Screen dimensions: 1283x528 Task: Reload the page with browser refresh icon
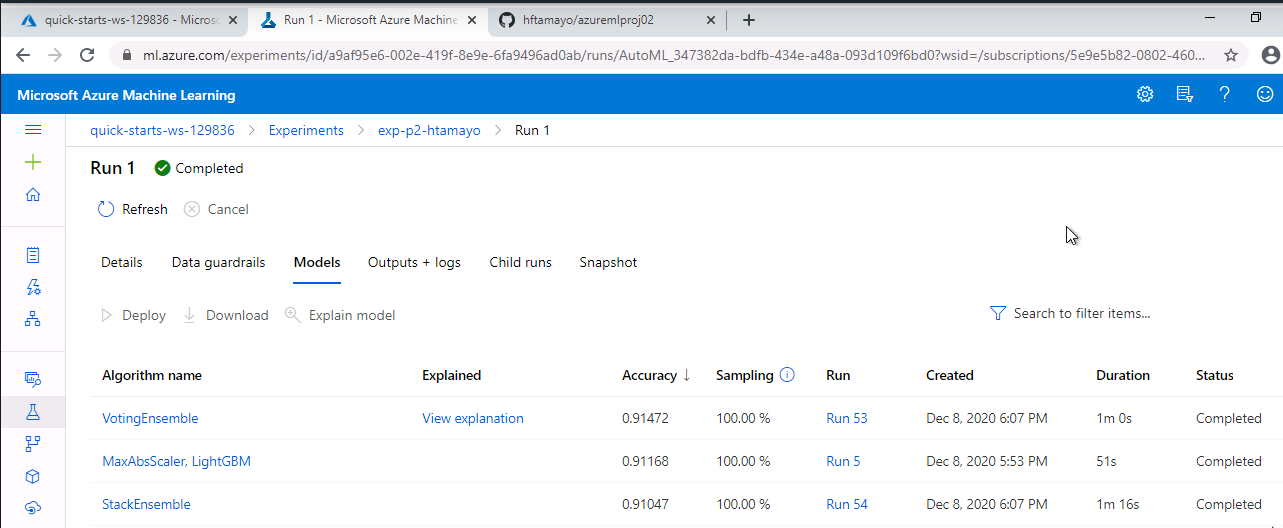pyautogui.click(x=85, y=55)
